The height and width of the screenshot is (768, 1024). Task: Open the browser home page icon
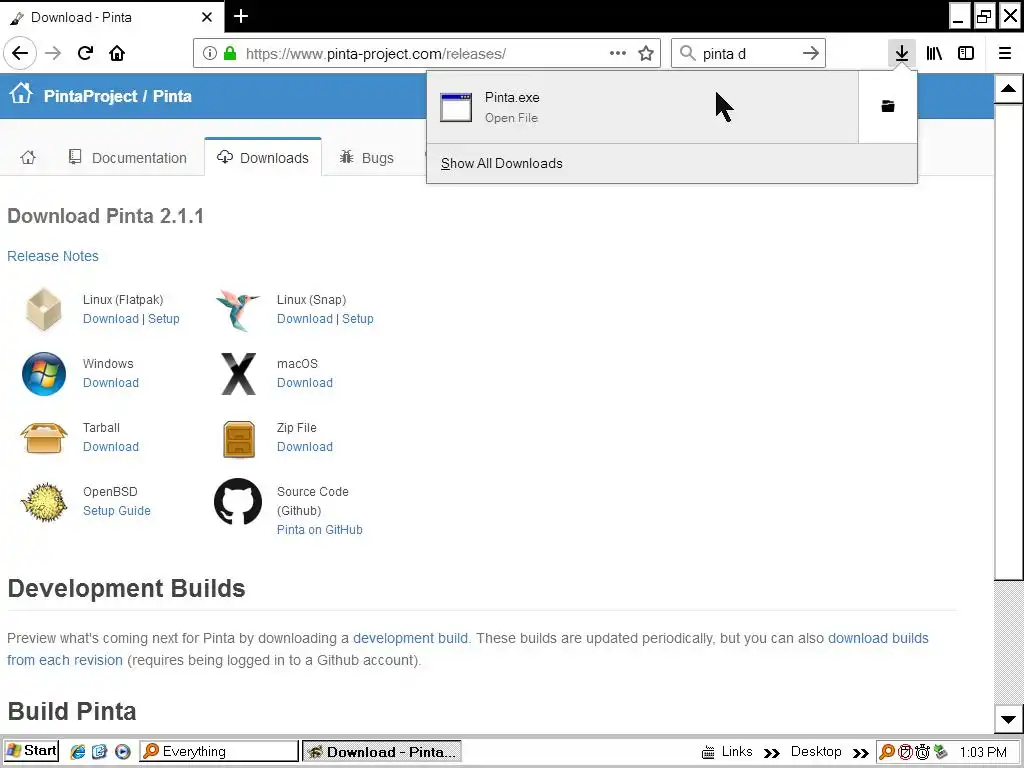click(x=117, y=53)
